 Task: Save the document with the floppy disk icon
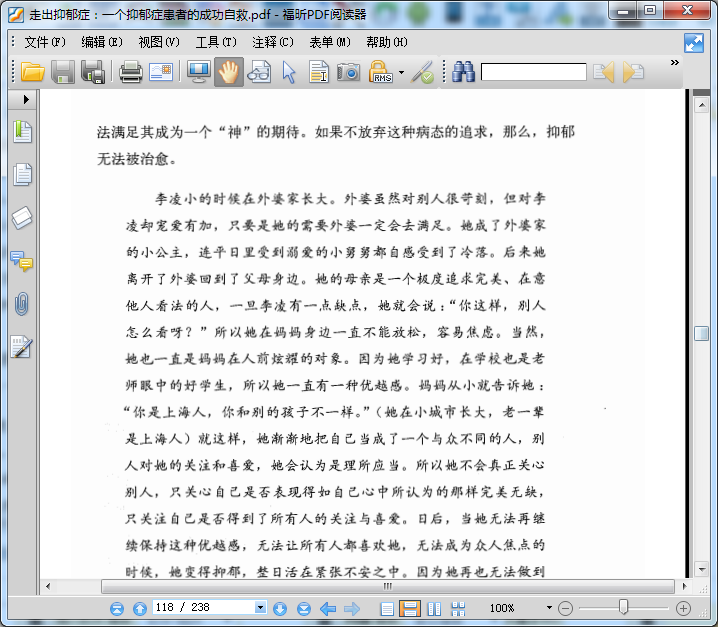63,72
